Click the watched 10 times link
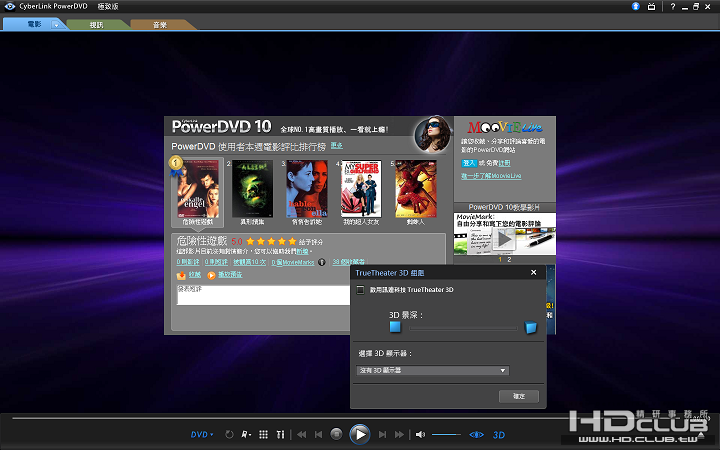This screenshot has width=720, height=450. 249,262
